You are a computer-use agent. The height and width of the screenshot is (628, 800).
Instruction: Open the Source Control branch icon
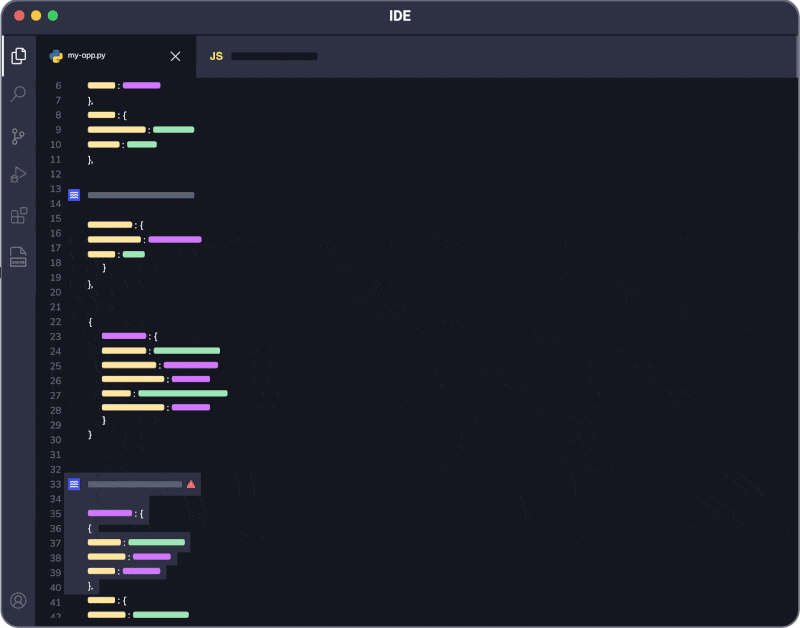pyautogui.click(x=18, y=136)
